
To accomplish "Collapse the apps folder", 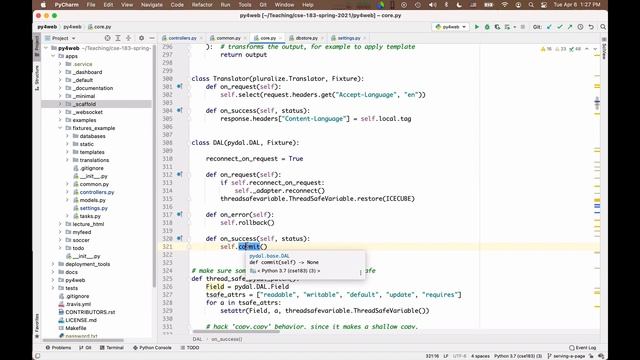I will [x=53, y=56].
